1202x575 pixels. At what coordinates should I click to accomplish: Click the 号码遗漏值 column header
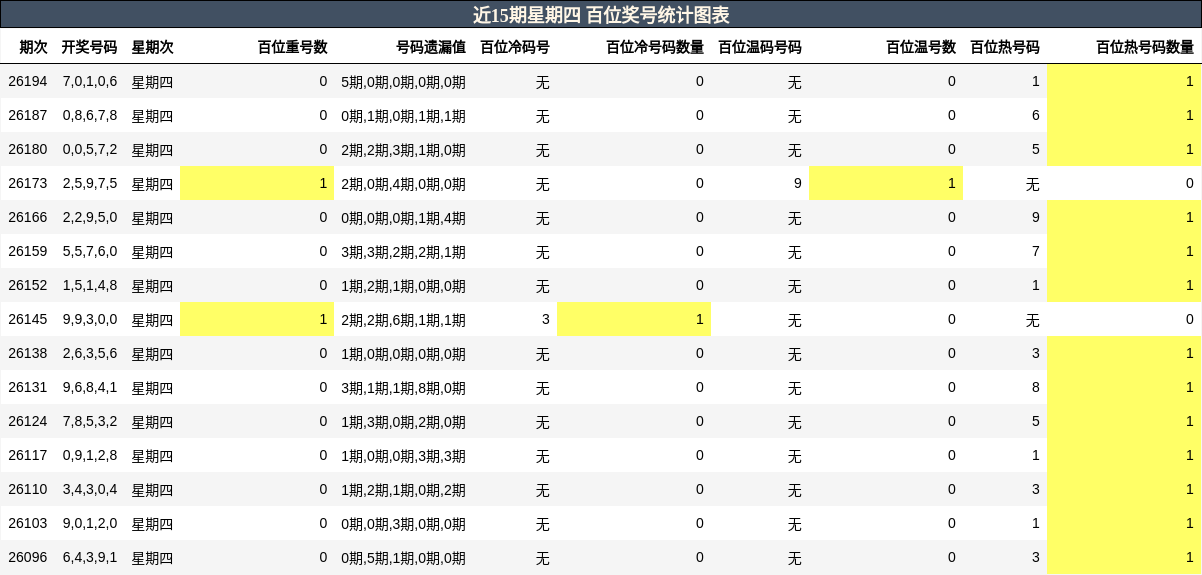point(431,47)
